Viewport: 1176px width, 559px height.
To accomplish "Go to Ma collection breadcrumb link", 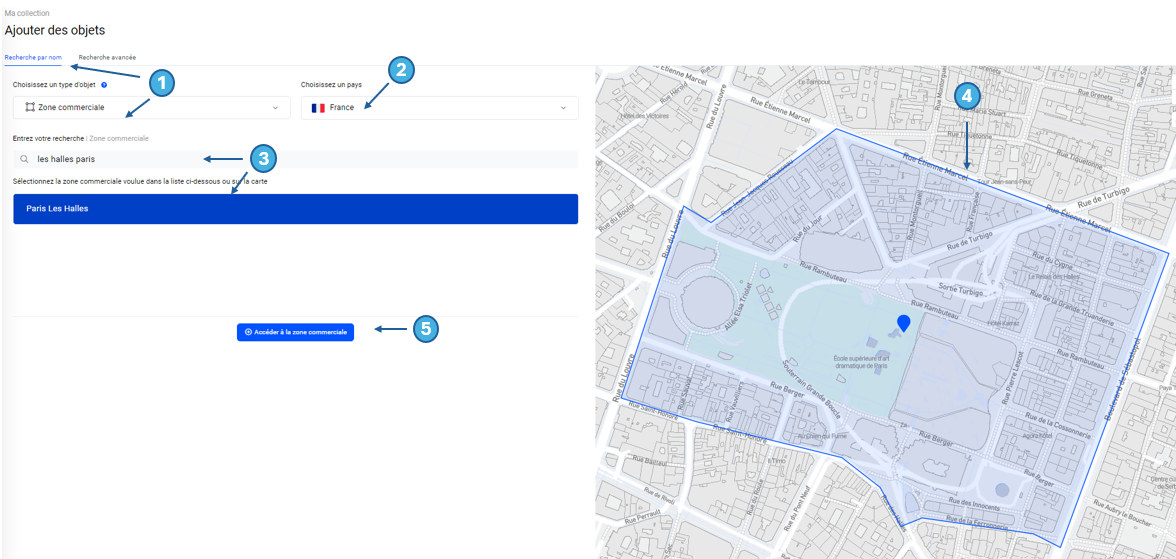I will tap(27, 13).
